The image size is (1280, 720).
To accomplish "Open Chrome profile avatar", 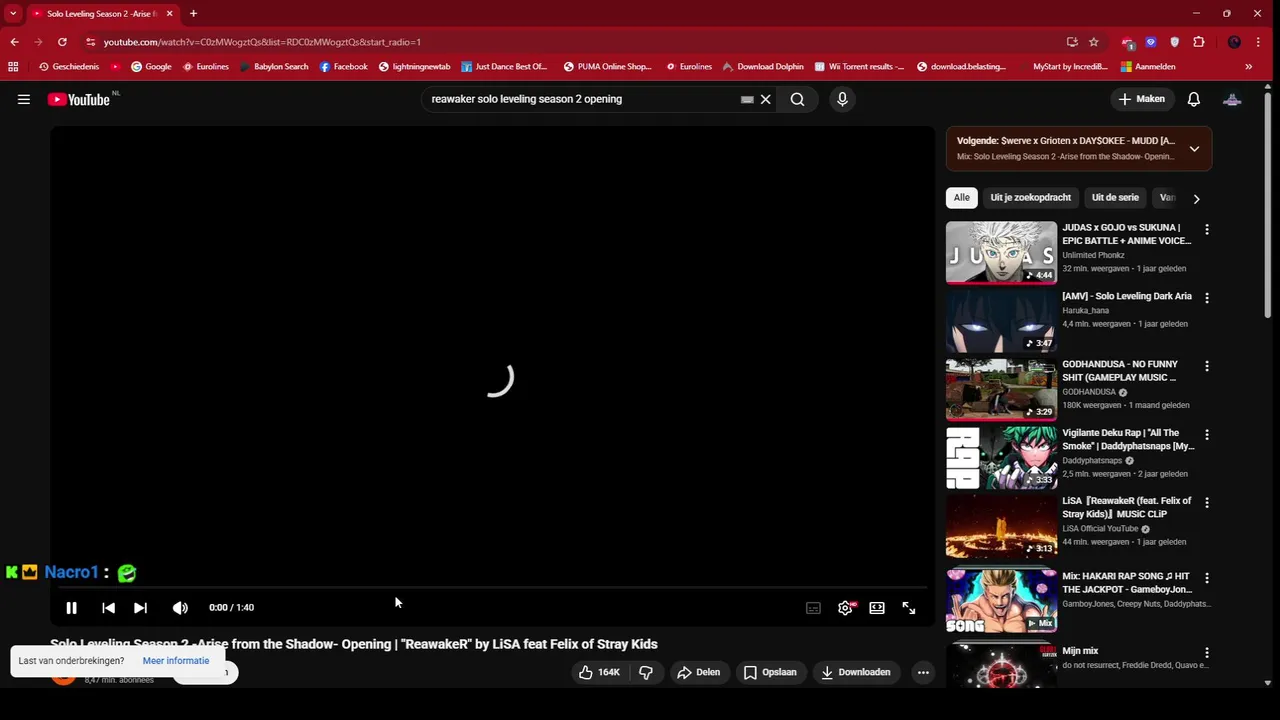I will pos(1234,42).
